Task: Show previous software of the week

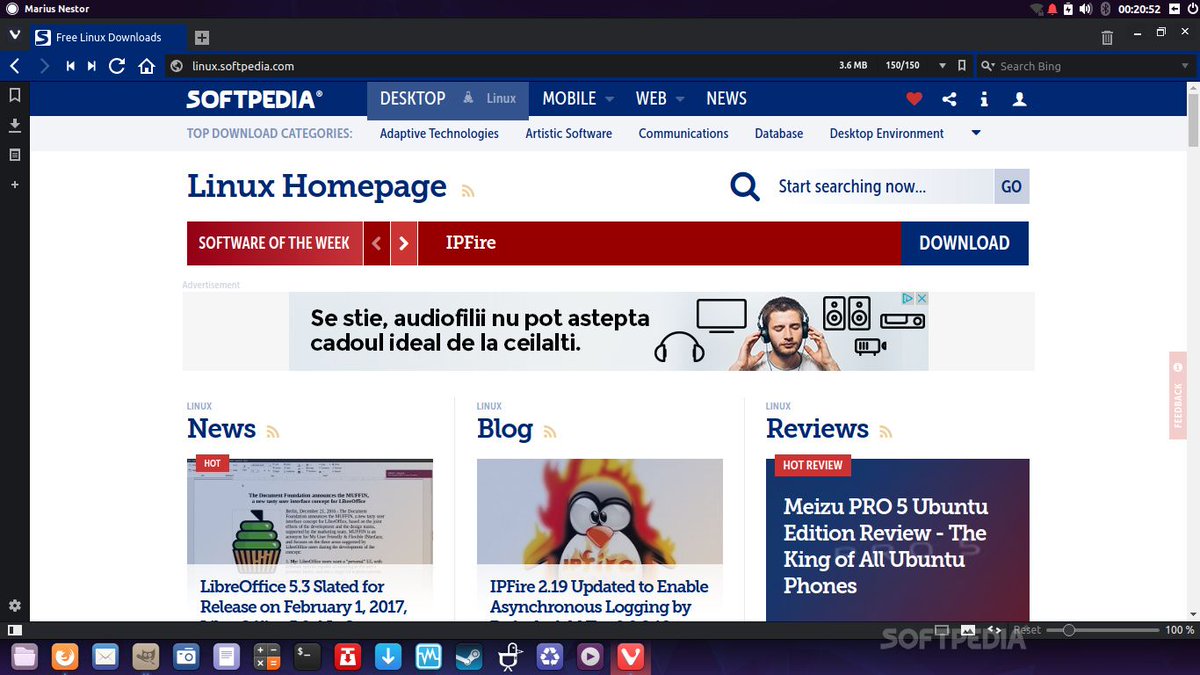Action: click(x=376, y=243)
